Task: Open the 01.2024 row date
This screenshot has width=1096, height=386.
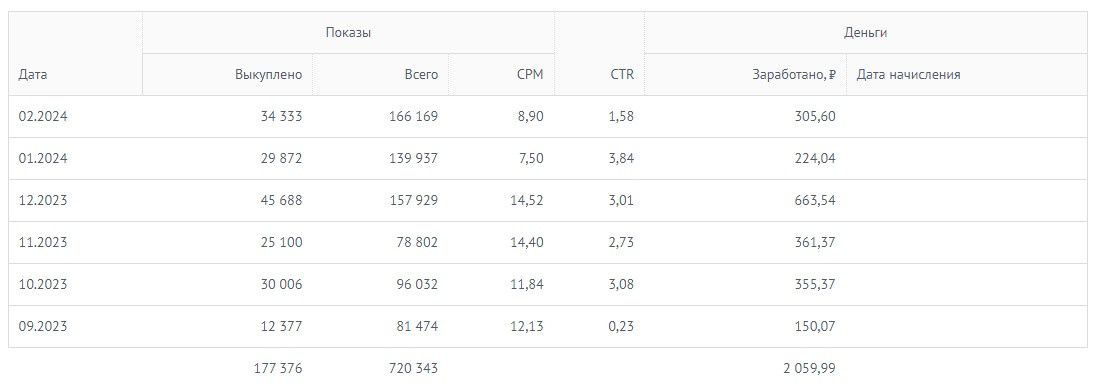Action: pyautogui.click(x=43, y=159)
